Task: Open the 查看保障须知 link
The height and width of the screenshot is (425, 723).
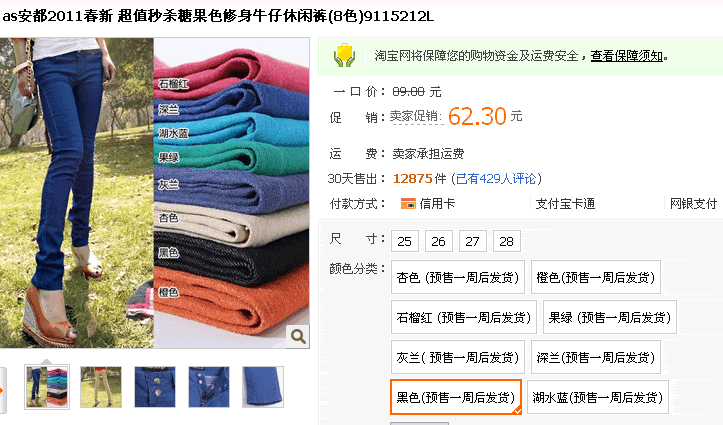Action: pos(627,56)
